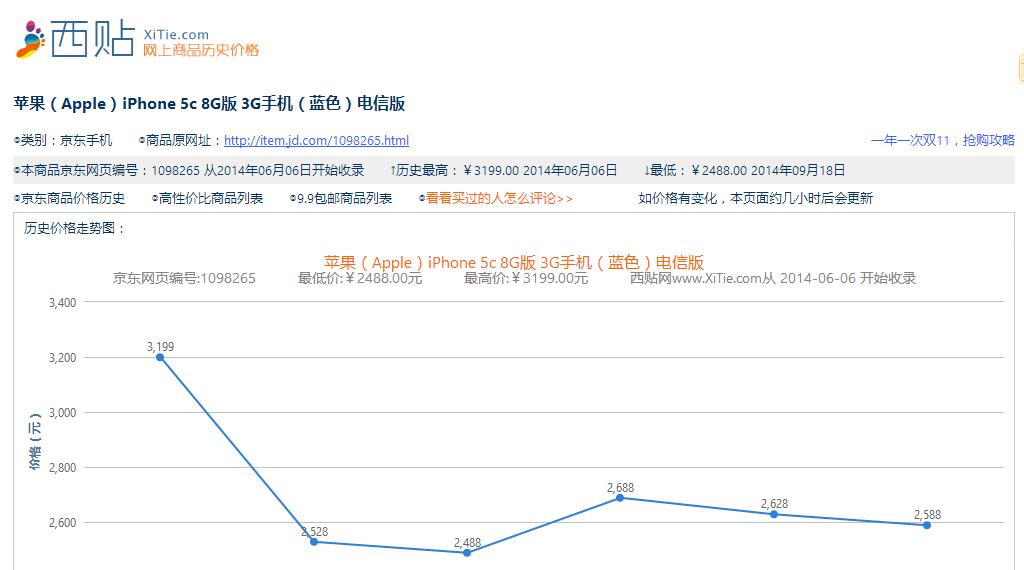Click the side widget at right page edge
1024x570 pixels.
click(1020, 68)
